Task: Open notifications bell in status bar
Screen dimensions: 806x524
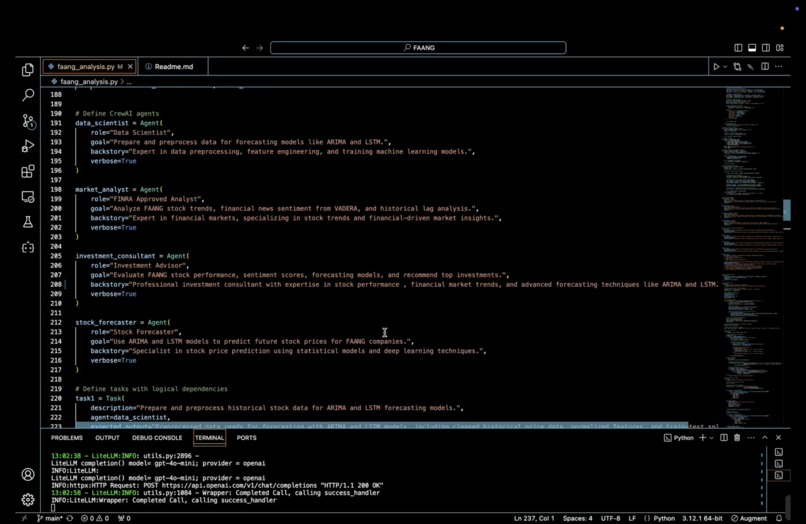Action: (x=779, y=518)
